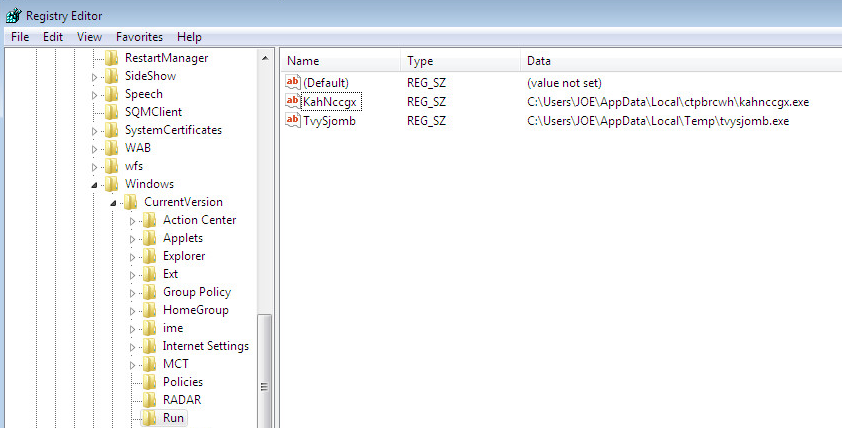This screenshot has height=428, width=842.
Task: Open the File menu
Action: click(20, 37)
